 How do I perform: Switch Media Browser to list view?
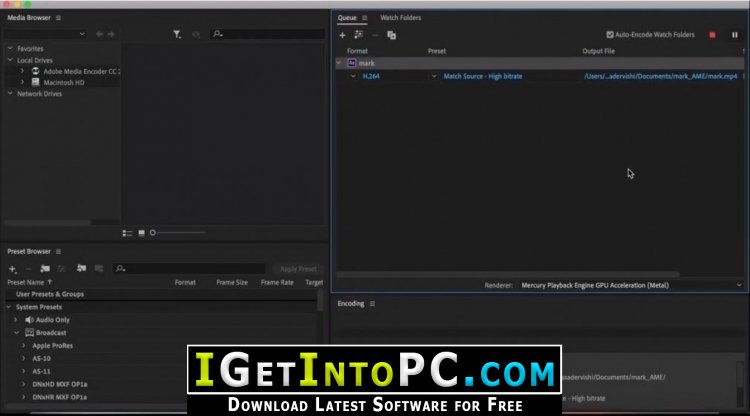point(127,233)
